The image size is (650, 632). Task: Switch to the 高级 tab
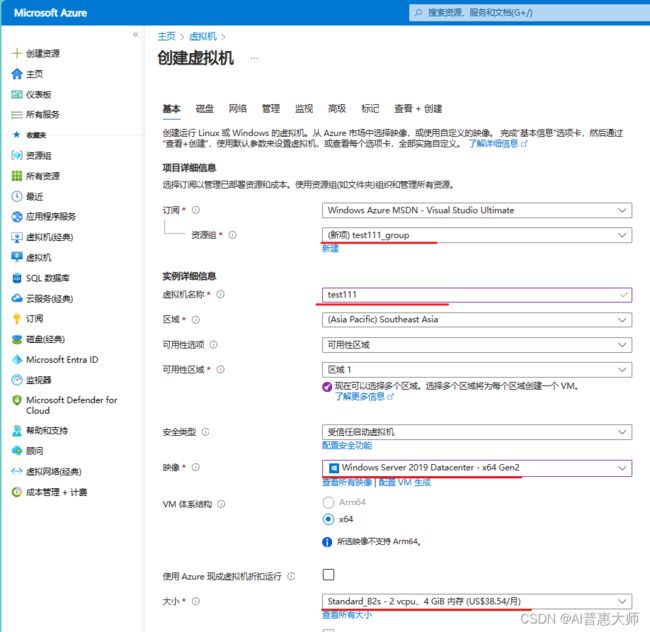337,109
